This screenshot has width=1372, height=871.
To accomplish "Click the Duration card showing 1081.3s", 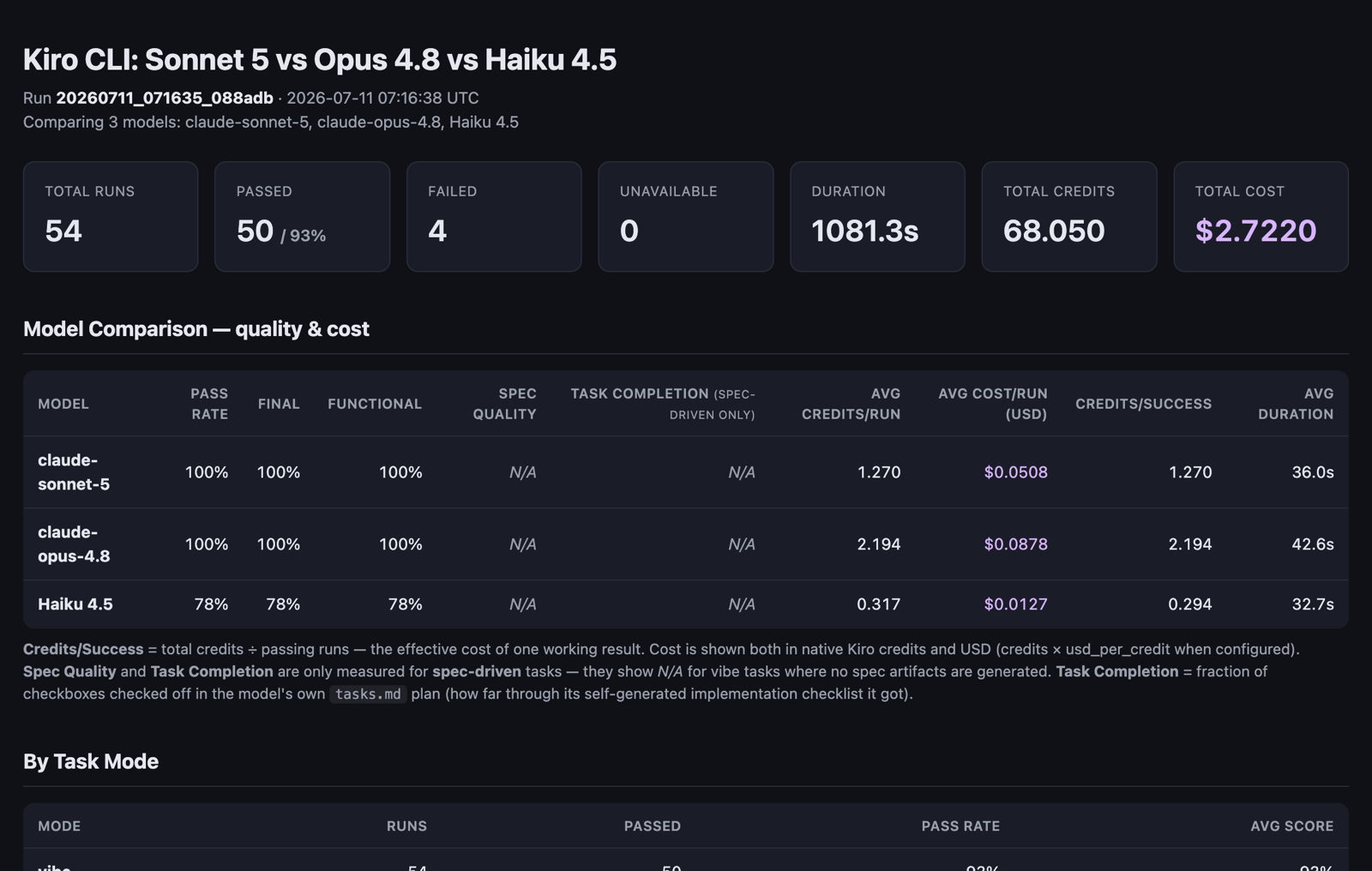I will [x=877, y=217].
